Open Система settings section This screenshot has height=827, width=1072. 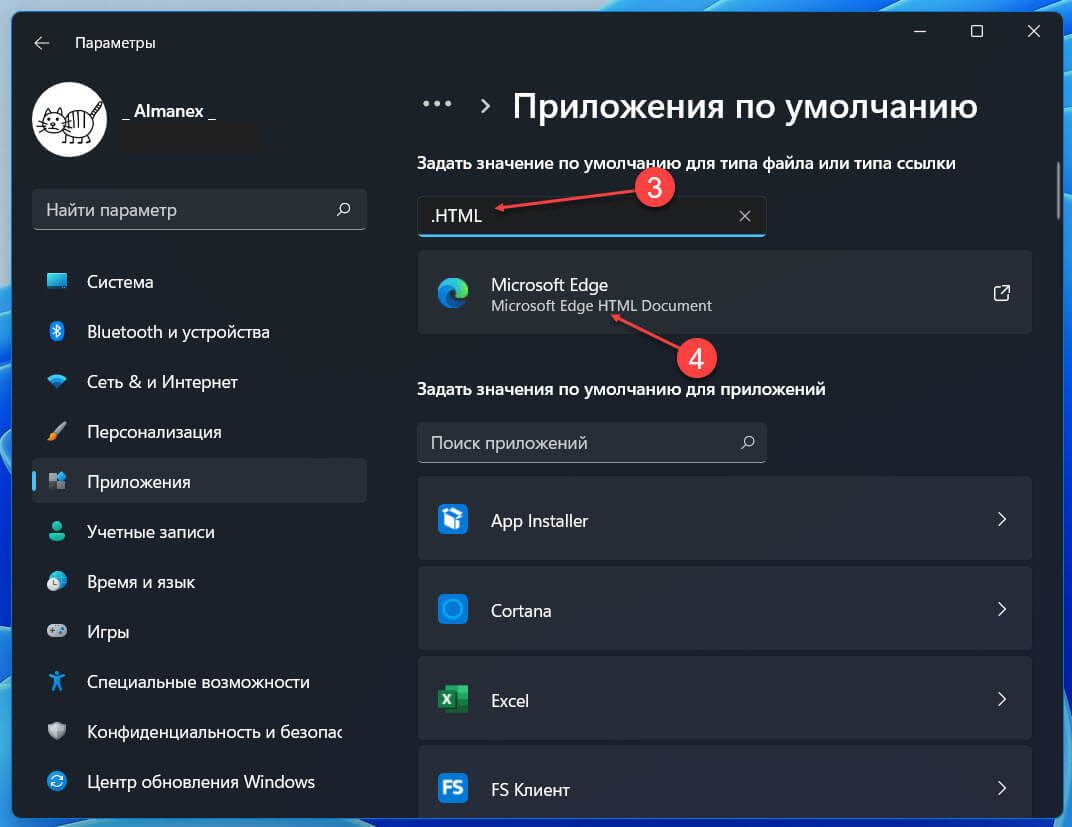tap(199, 282)
